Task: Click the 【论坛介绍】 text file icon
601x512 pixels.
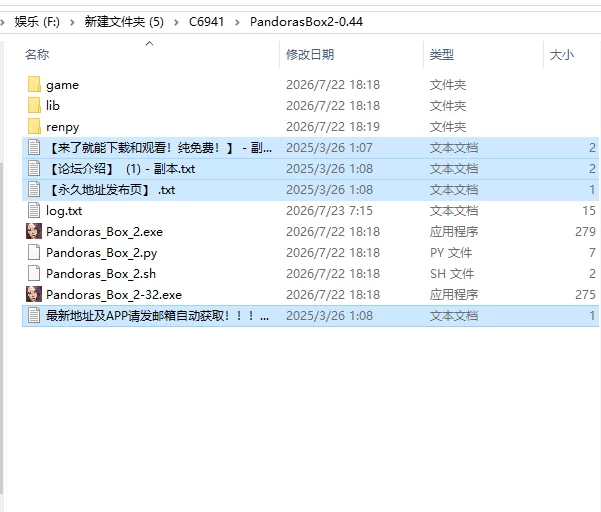Action: pyautogui.click(x=34, y=169)
